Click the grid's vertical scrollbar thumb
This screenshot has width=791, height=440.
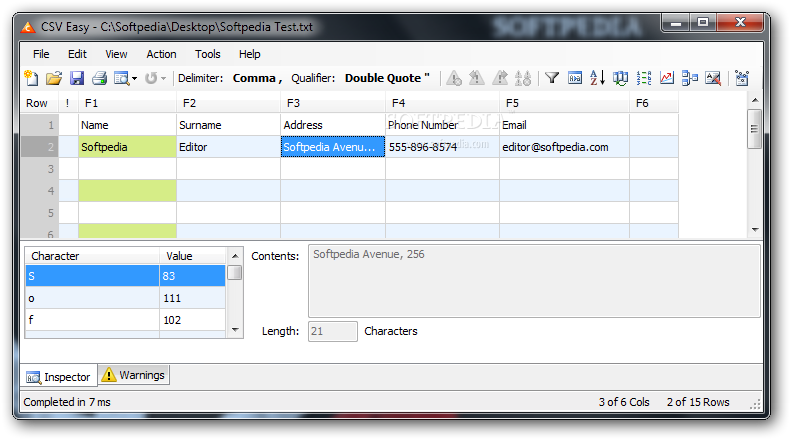click(x=755, y=129)
